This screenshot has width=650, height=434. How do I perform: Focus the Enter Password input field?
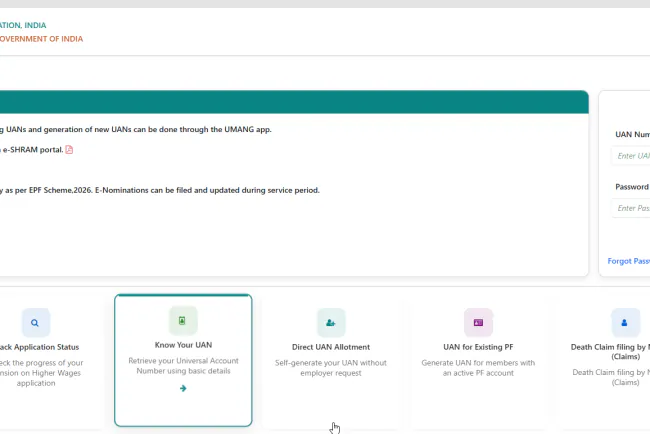point(631,208)
